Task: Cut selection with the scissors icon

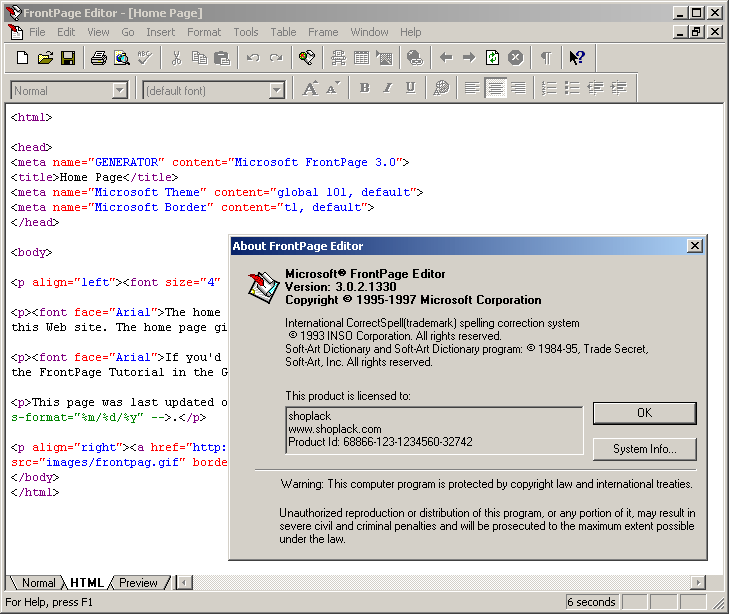Action: point(176,58)
